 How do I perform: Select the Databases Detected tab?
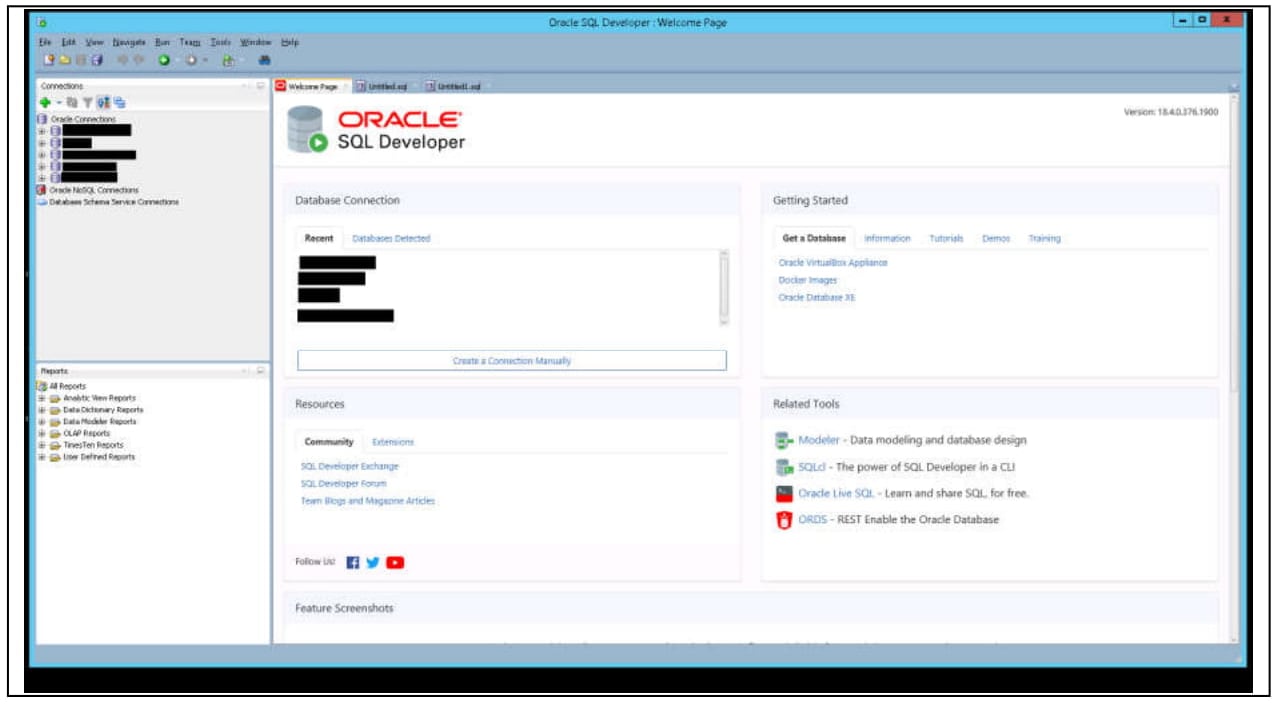(391, 239)
